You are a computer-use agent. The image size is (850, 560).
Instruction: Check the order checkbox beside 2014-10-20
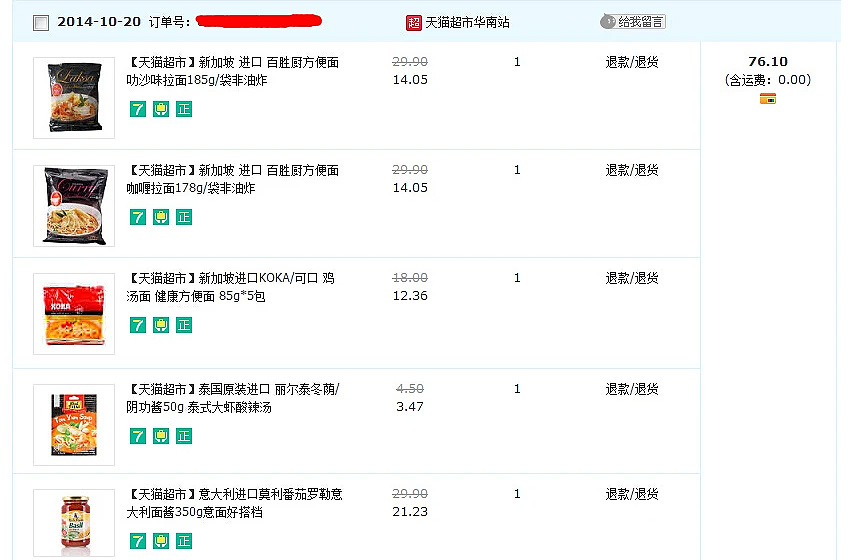[41, 23]
